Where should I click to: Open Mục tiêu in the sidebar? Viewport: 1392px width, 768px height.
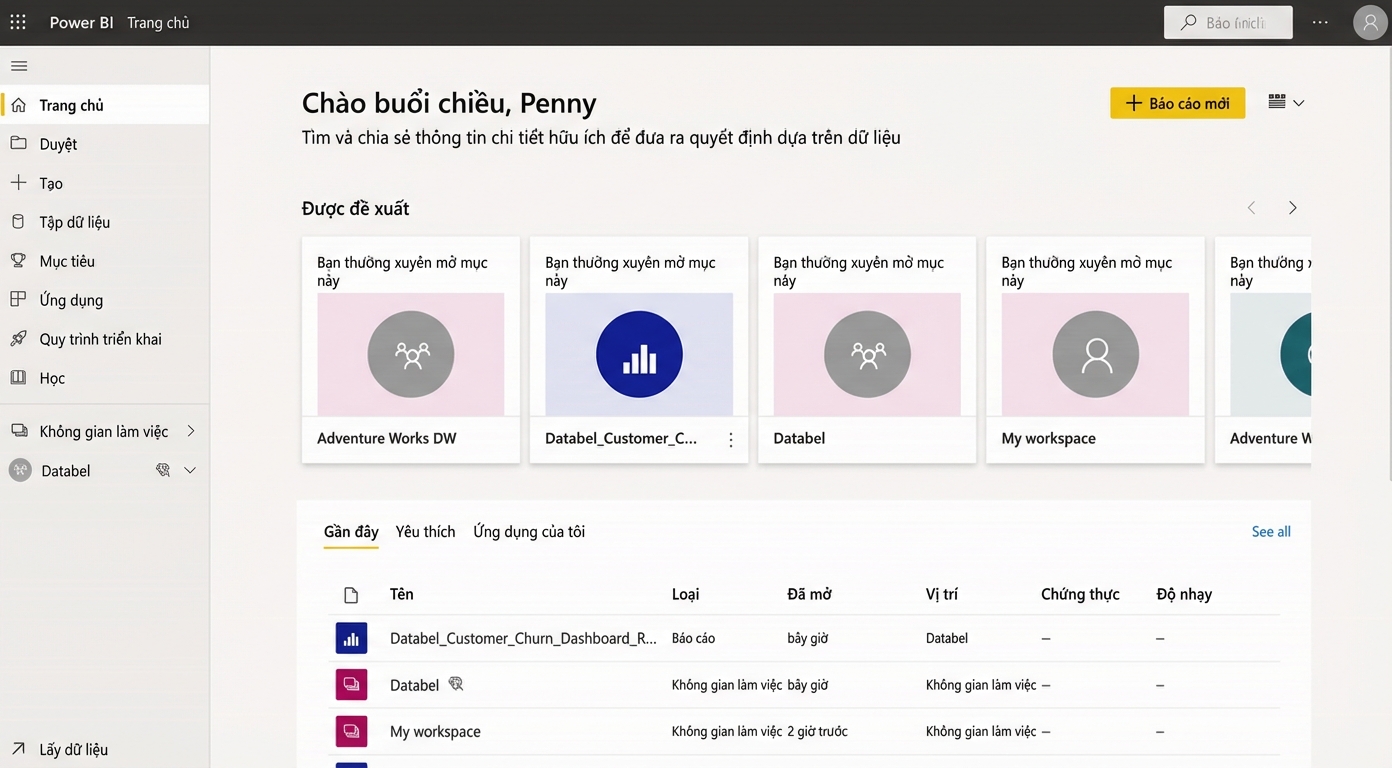105,261
